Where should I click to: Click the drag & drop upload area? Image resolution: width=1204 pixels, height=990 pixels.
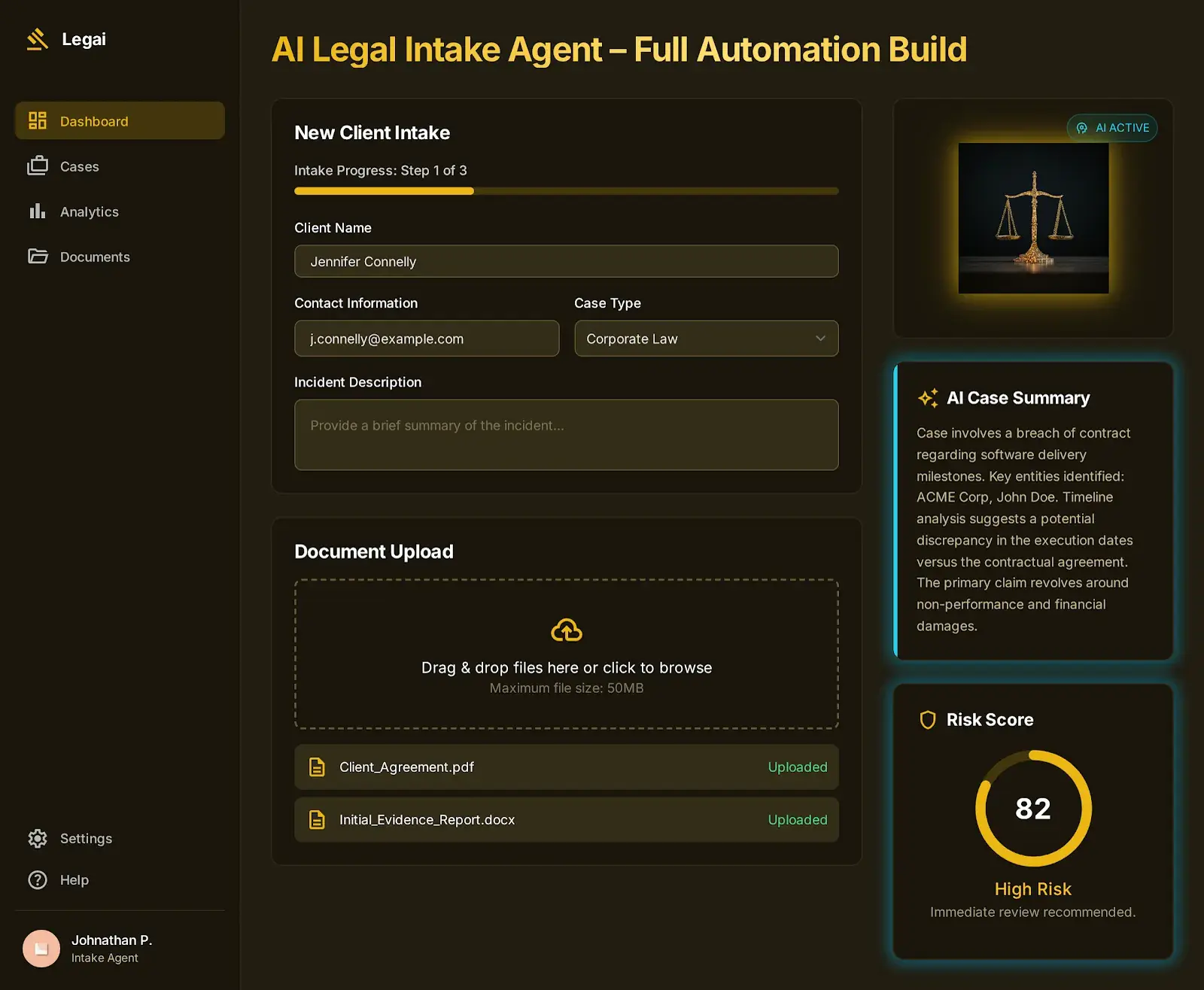567,654
